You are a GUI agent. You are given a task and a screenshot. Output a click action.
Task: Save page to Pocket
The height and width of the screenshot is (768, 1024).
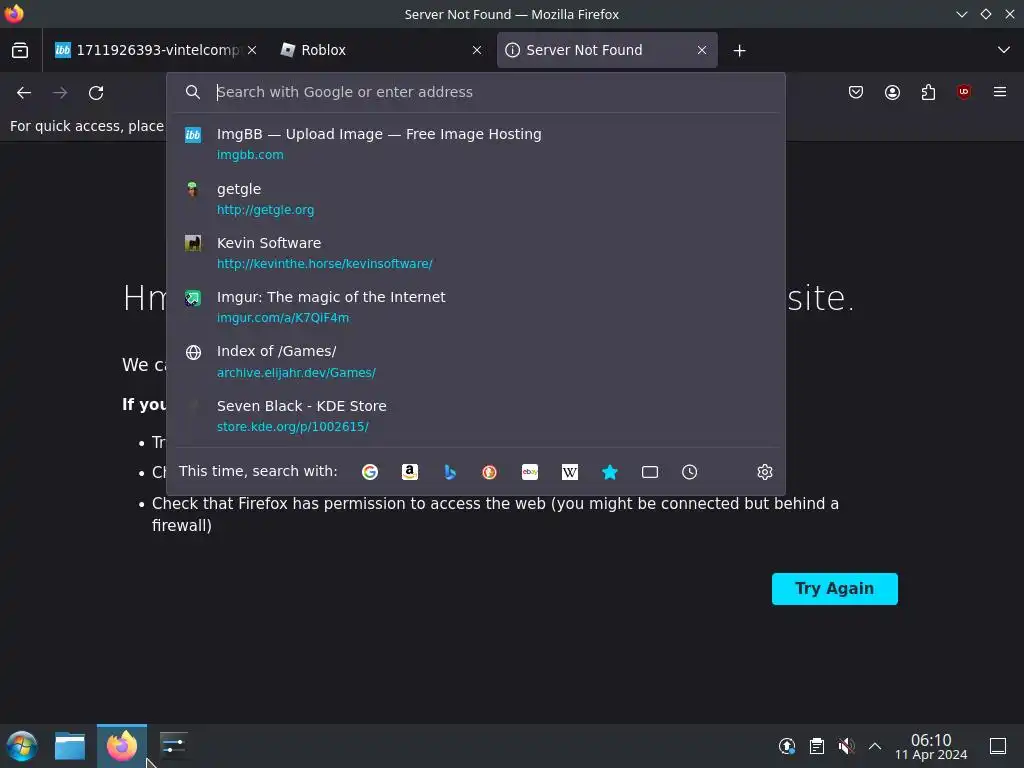pyautogui.click(x=856, y=92)
